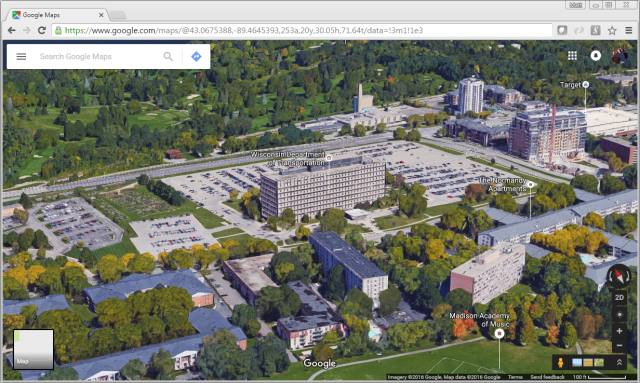
Task: View site info via the green padlock
Action: (x=58, y=30)
